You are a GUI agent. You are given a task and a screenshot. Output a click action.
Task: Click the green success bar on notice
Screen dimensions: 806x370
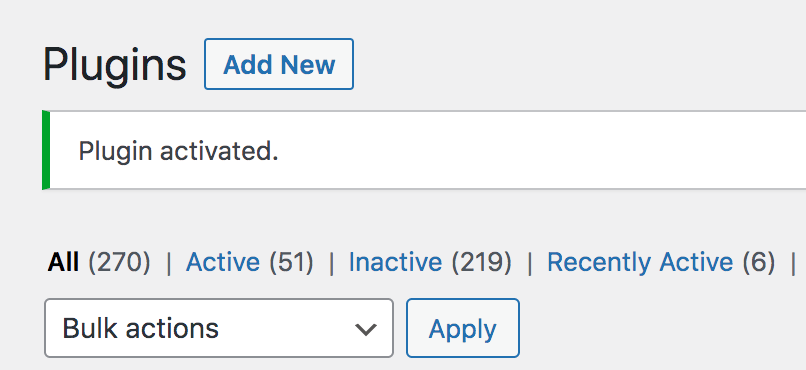tap(46, 150)
